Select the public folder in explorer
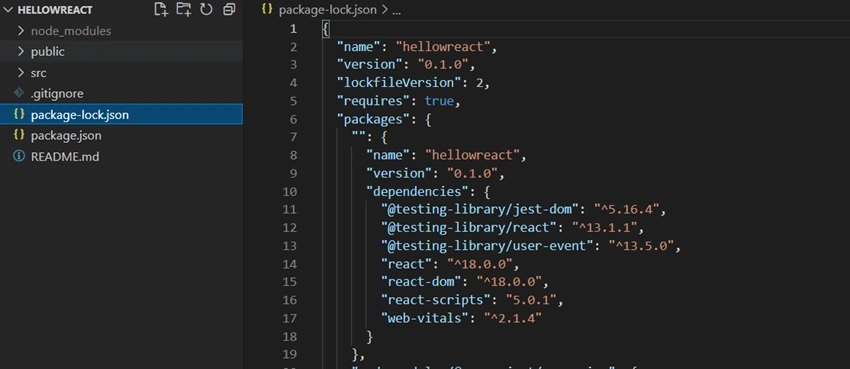The height and width of the screenshot is (369, 850). [121, 51]
